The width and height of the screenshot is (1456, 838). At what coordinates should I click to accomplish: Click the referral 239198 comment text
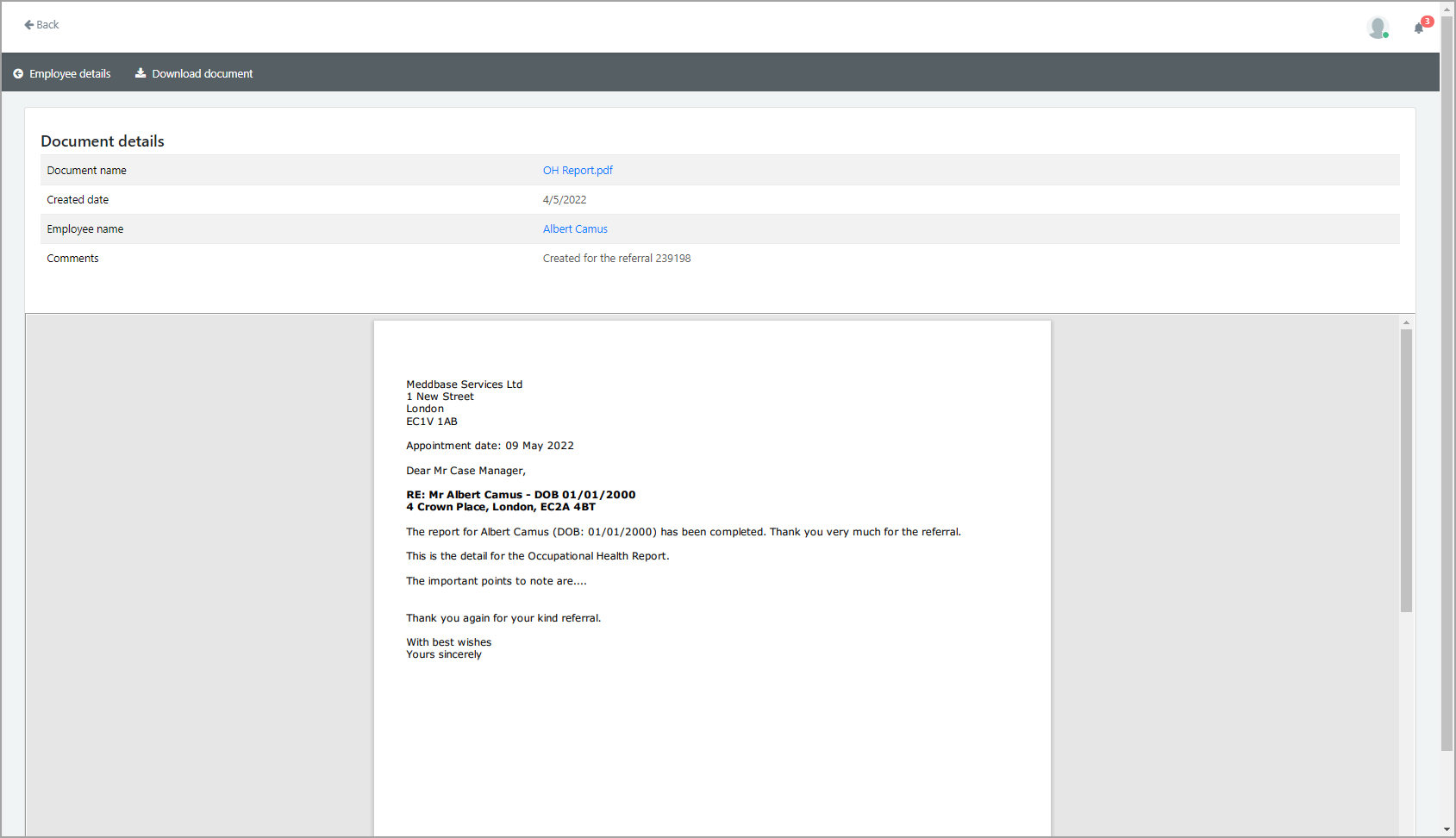point(616,259)
